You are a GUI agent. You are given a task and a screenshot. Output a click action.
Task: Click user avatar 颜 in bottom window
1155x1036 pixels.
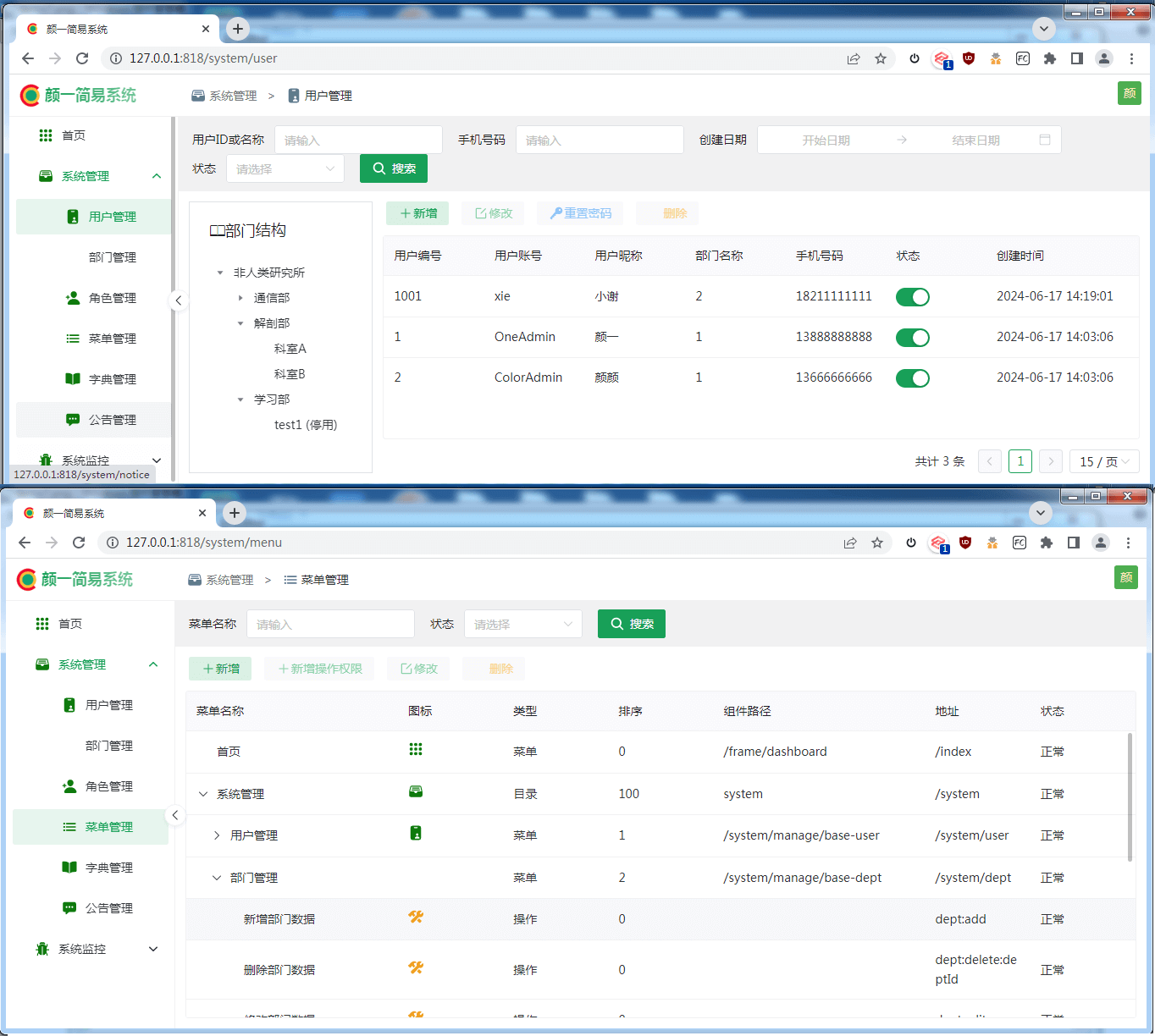point(1126,577)
